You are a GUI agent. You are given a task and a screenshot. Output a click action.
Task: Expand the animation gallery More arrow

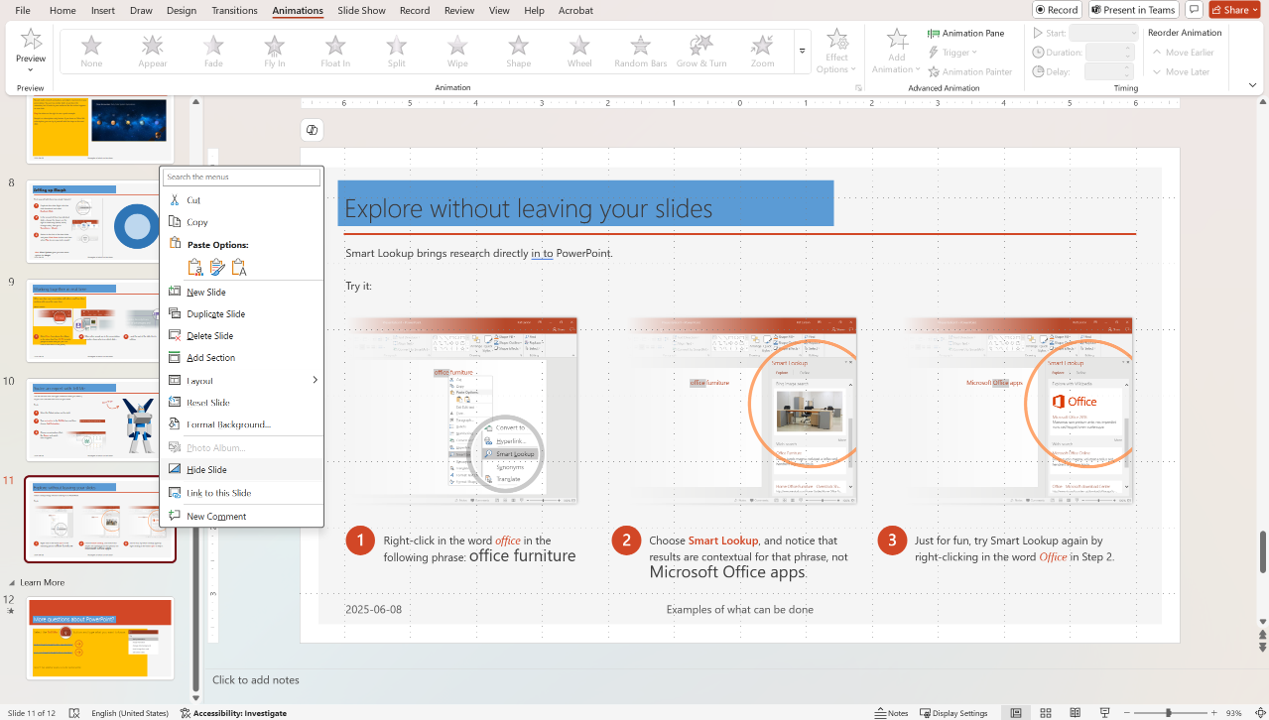802,51
